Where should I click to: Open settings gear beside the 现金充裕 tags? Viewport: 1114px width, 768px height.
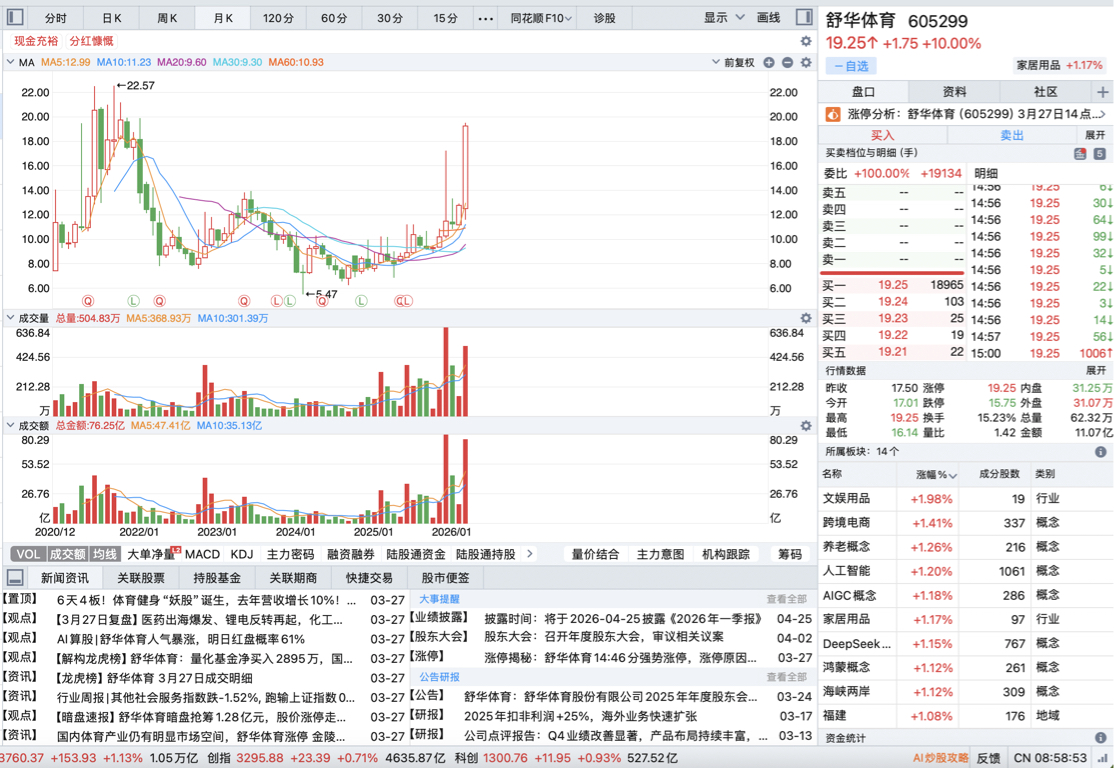(x=806, y=41)
